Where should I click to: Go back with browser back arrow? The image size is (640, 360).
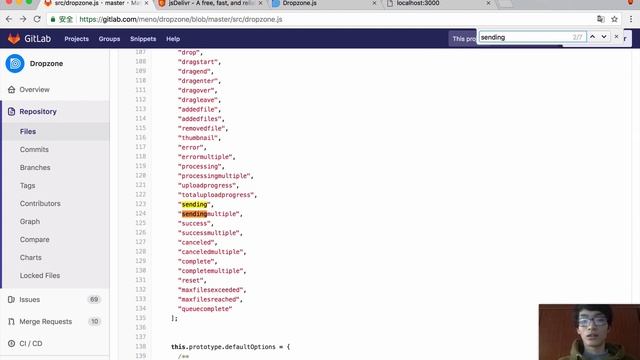click(x=9, y=19)
